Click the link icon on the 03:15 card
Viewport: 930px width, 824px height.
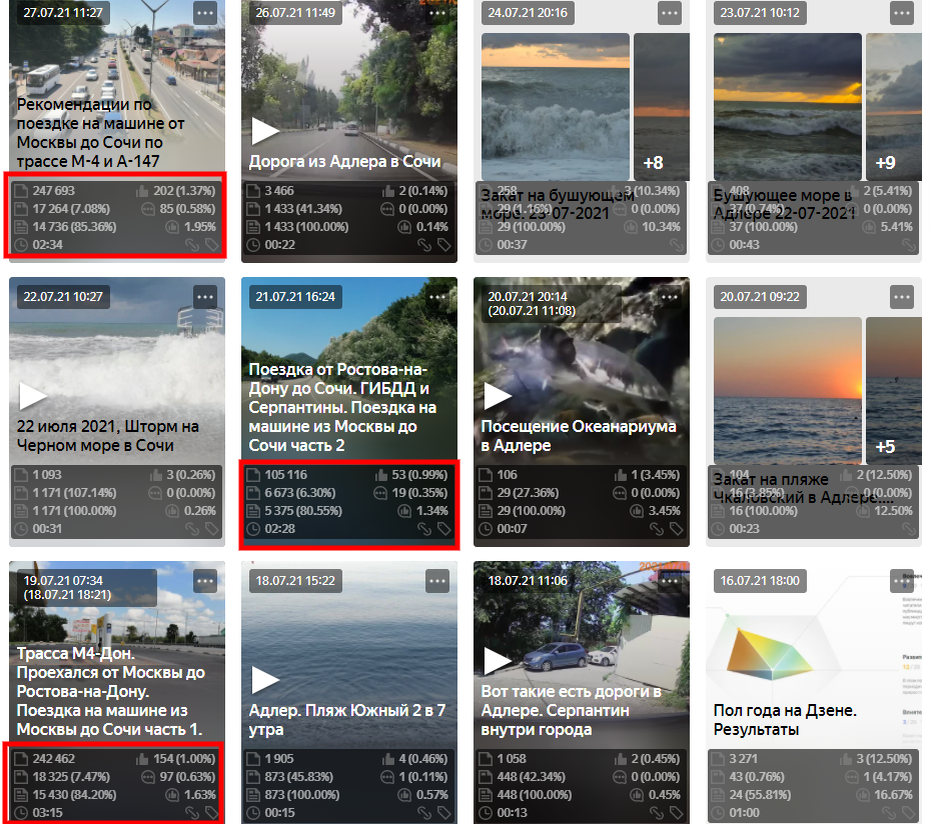pos(192,813)
